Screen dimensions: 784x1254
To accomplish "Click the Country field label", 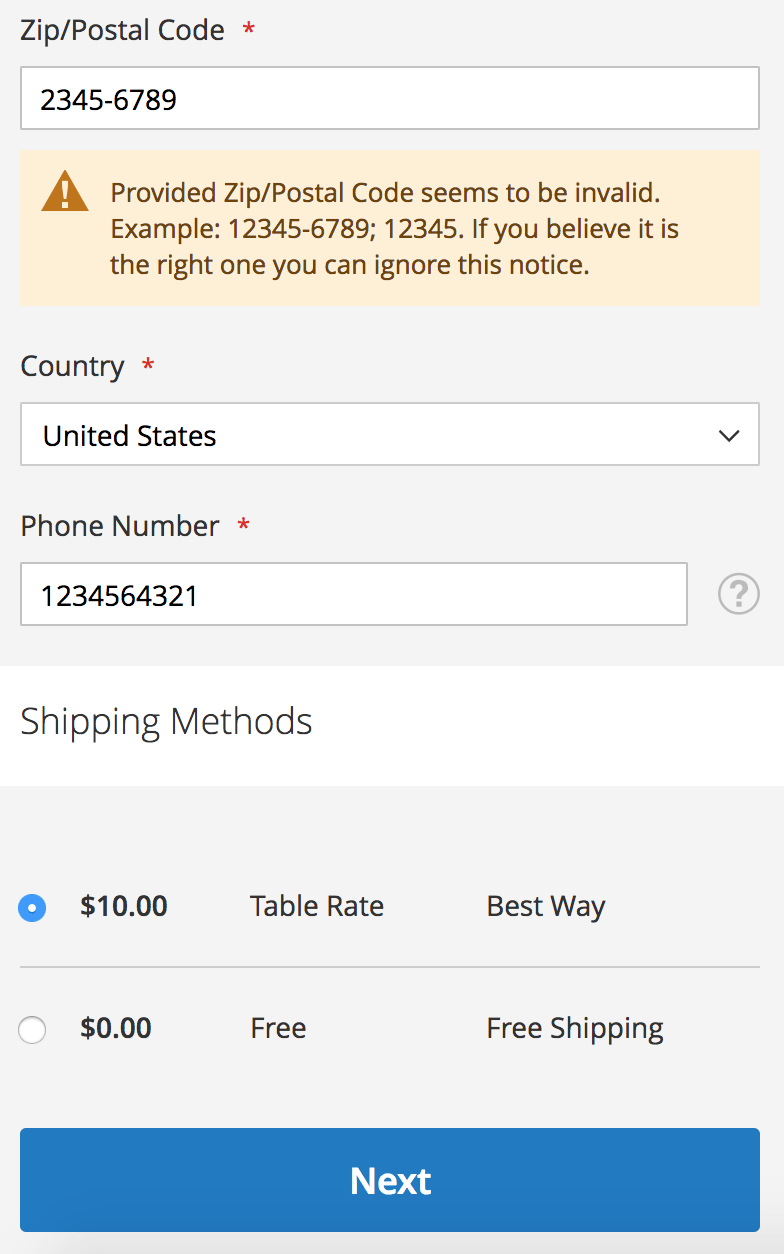I will [72, 366].
